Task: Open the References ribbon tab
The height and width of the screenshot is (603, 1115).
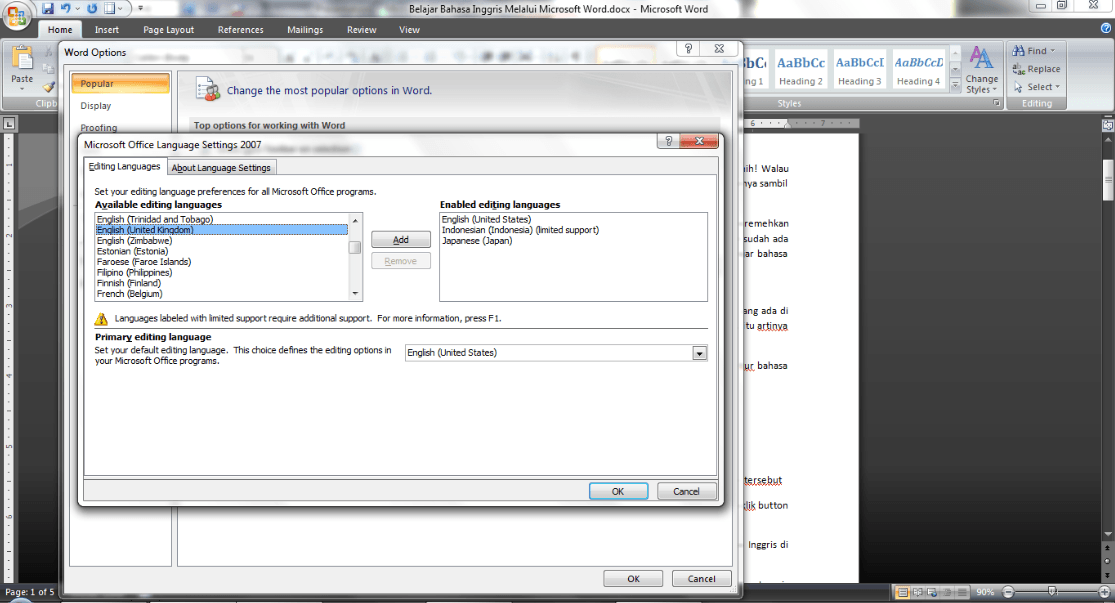Action: click(x=240, y=30)
